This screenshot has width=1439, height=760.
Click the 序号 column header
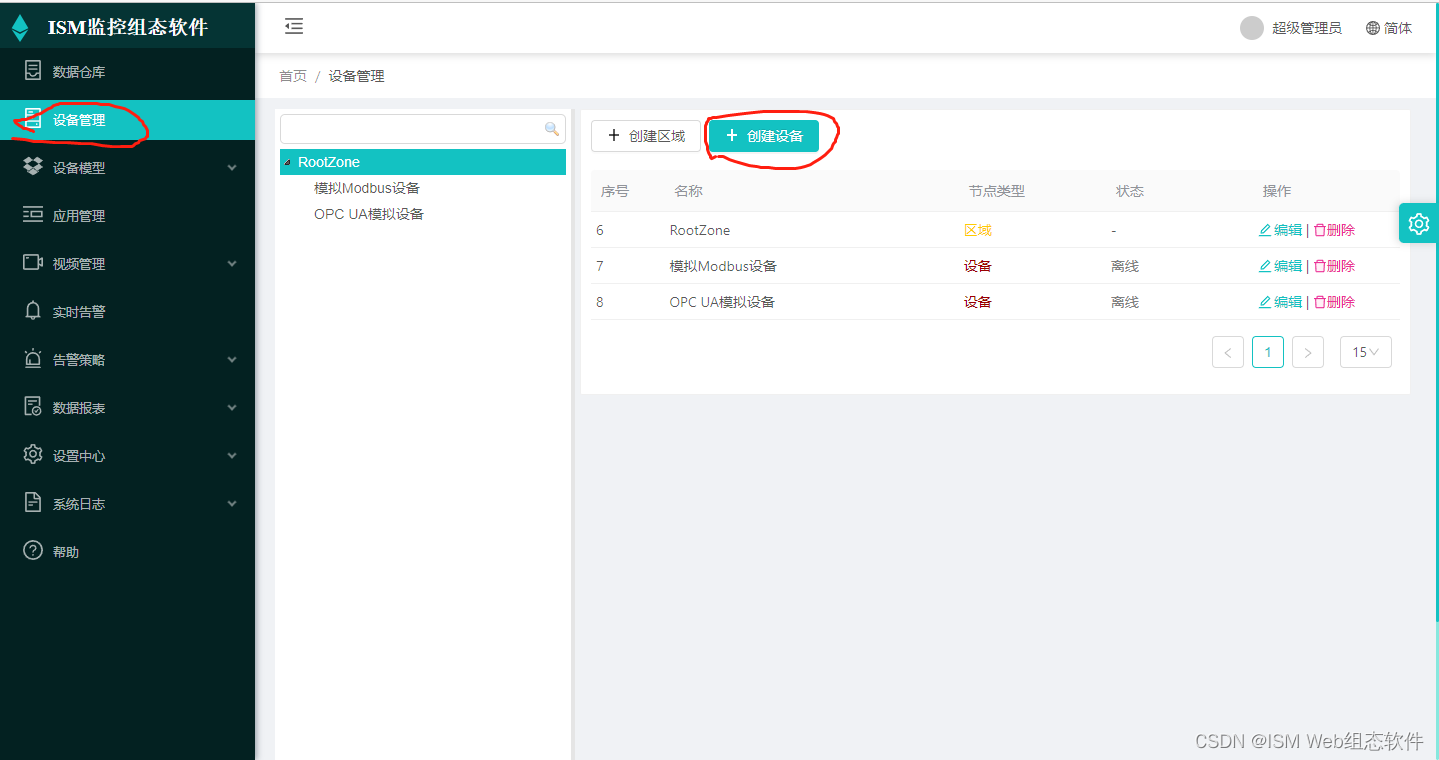(614, 191)
